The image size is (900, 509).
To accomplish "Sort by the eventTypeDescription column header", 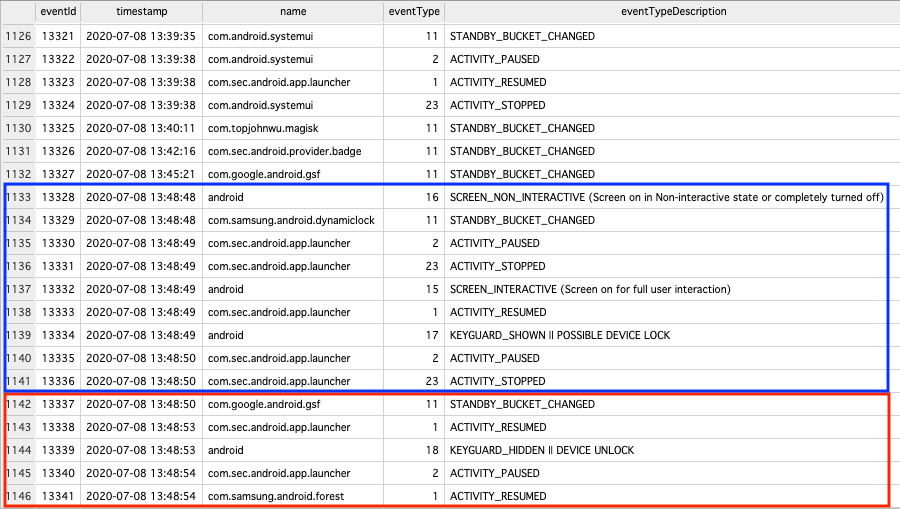I will coord(673,11).
